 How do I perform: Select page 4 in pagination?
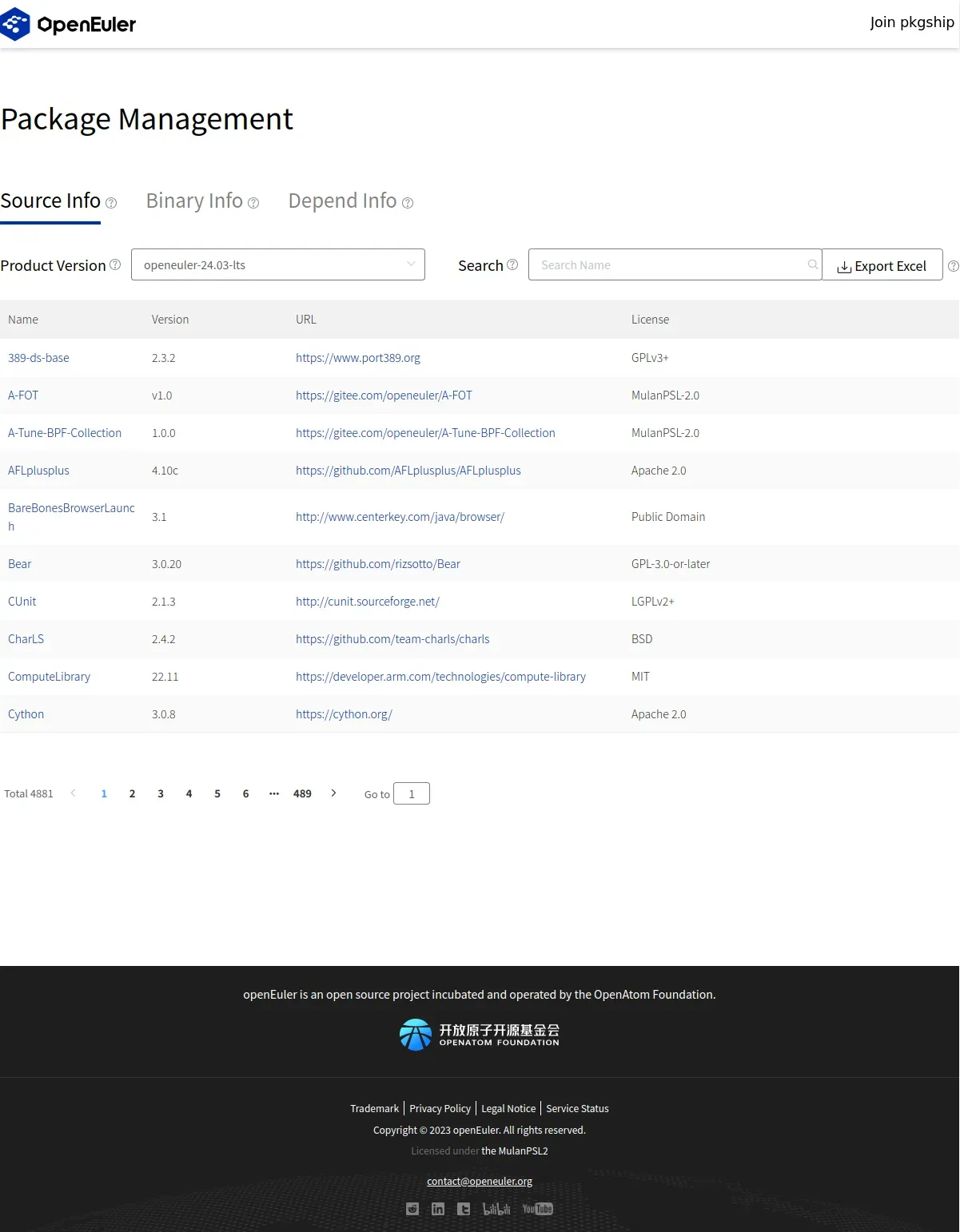coord(189,793)
